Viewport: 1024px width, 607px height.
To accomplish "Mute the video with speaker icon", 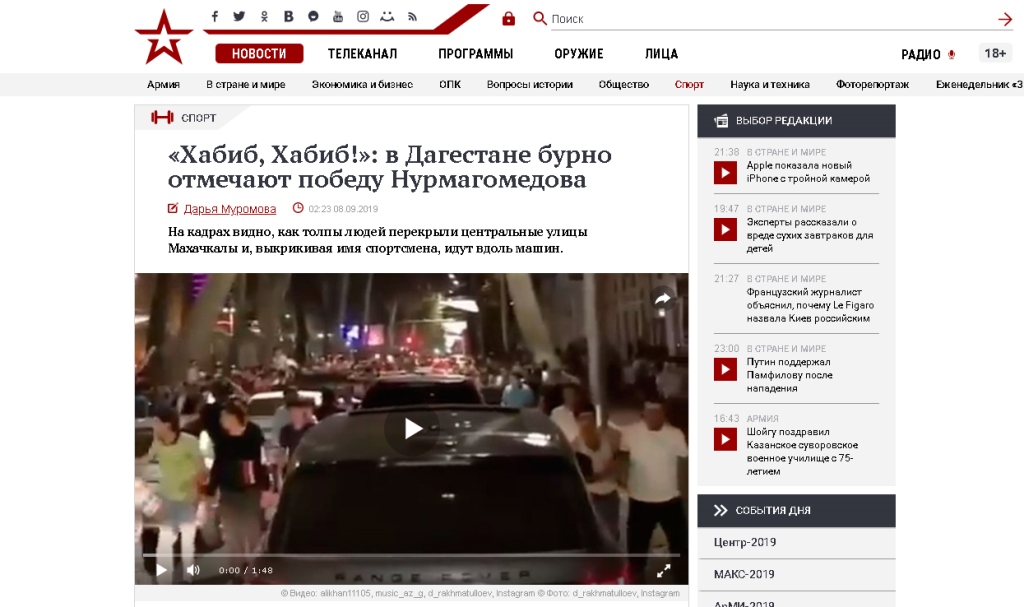I will coord(193,570).
